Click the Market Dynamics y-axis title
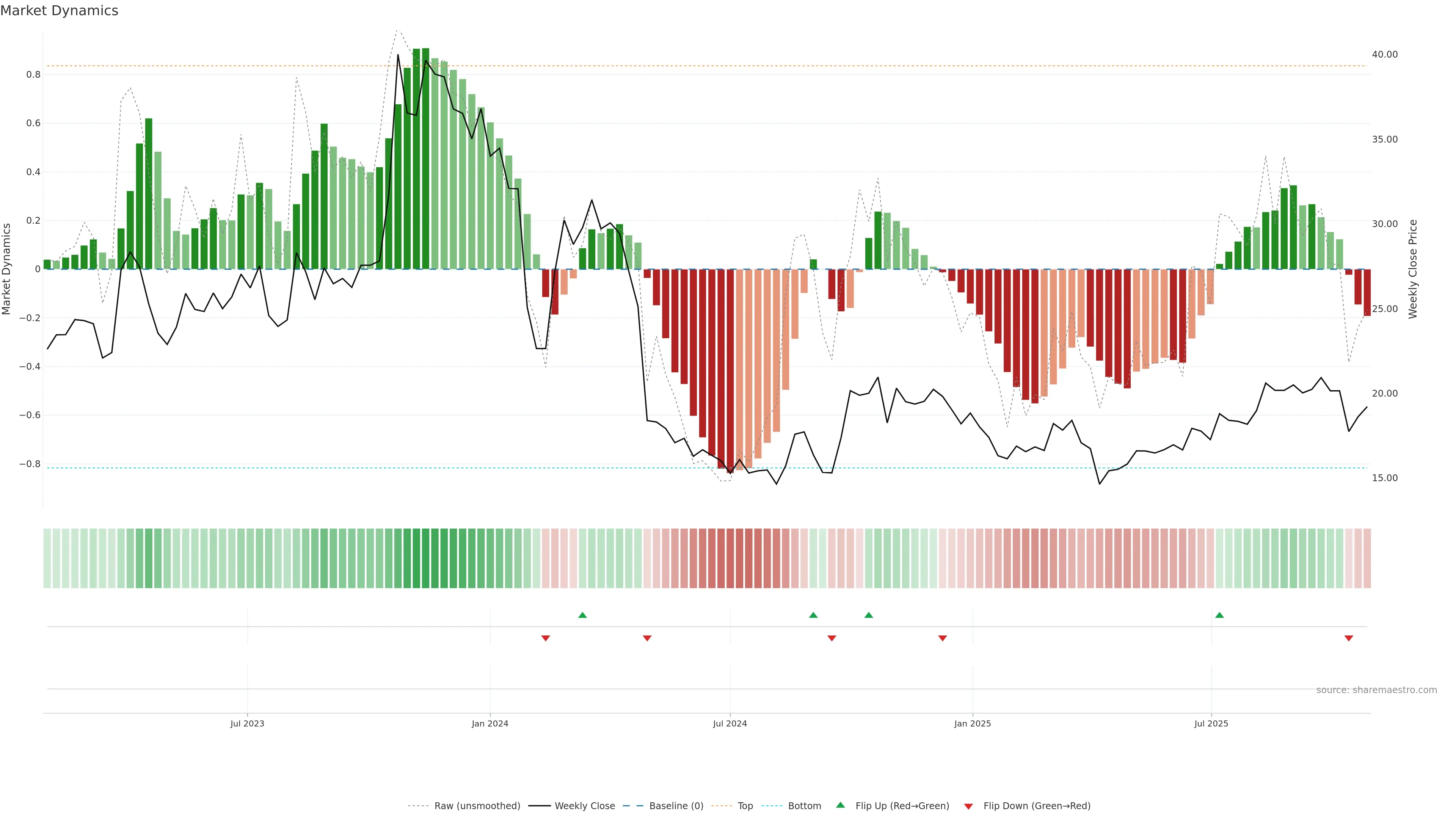This screenshot has height=819, width=1456. click(7, 269)
